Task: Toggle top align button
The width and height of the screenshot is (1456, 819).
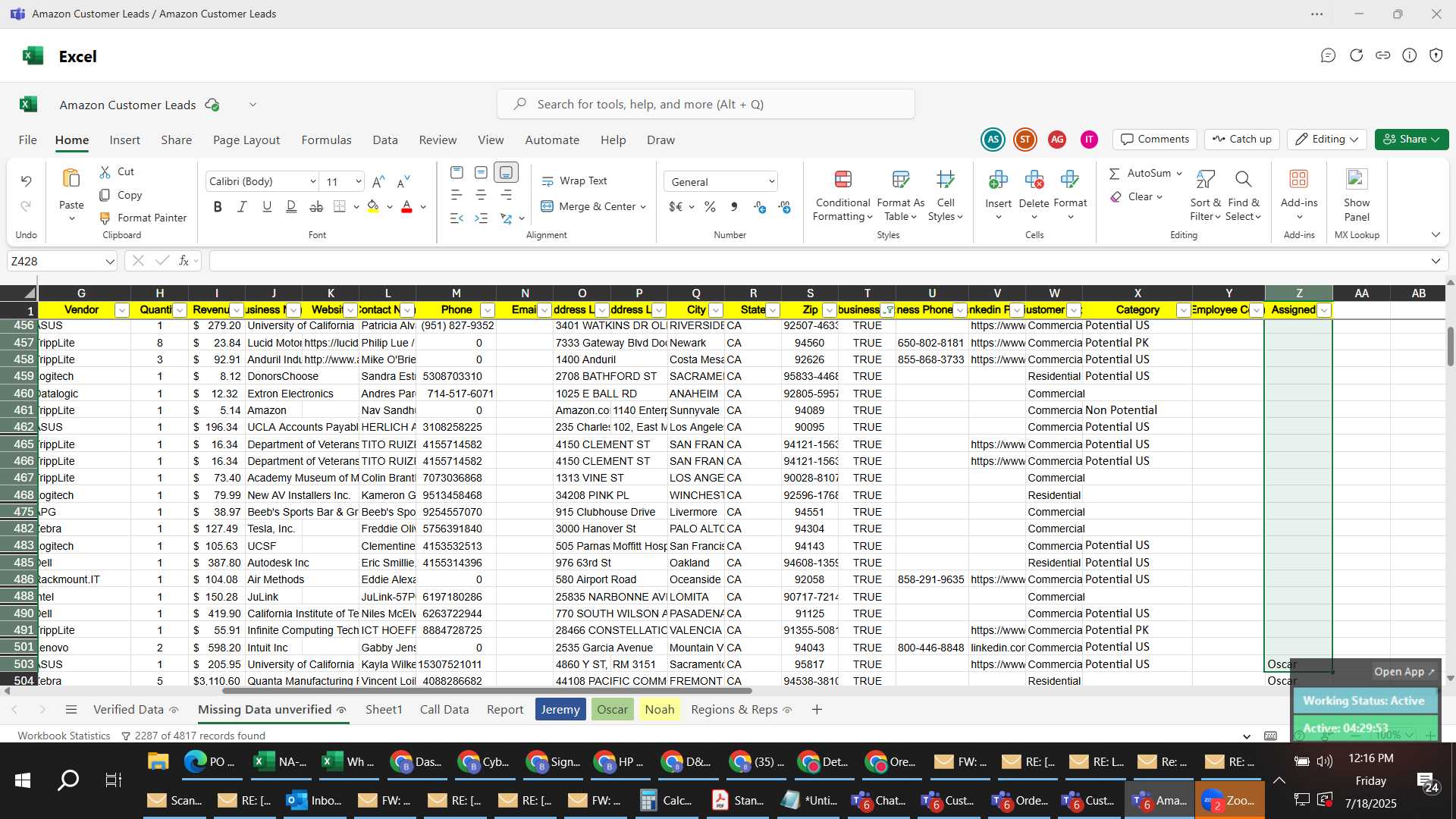Action: click(x=456, y=173)
